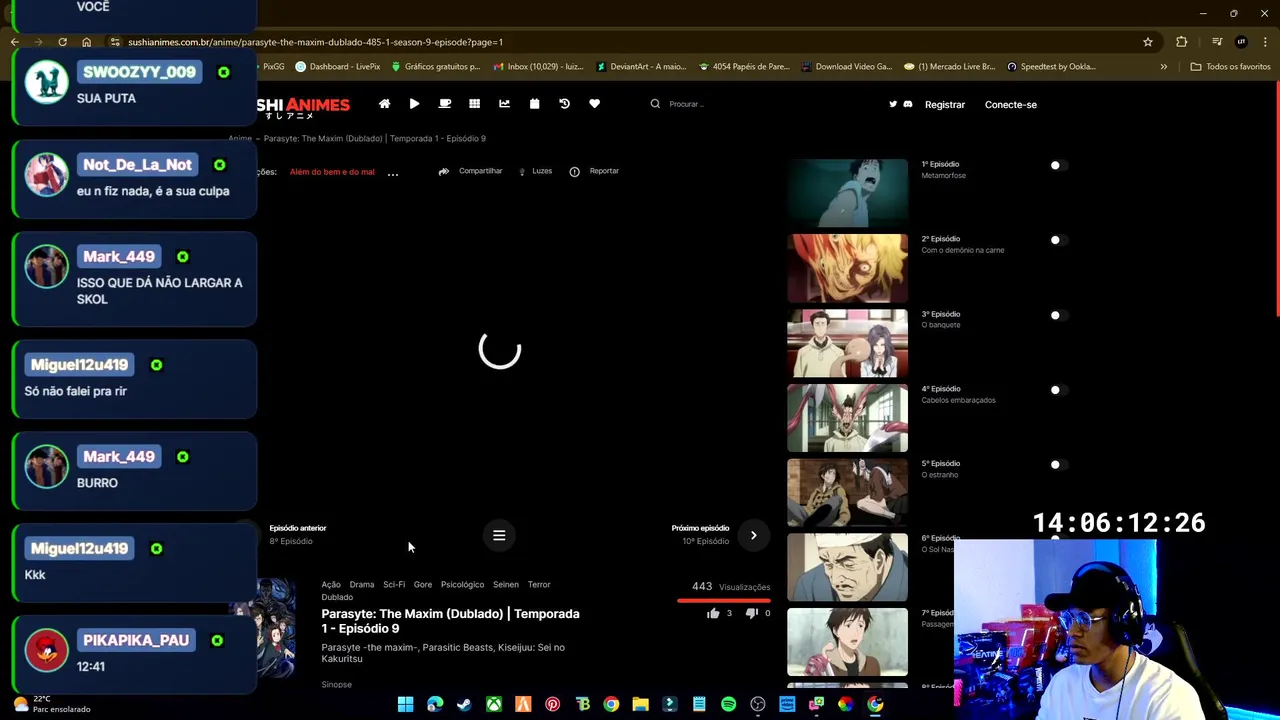Expand the three-dots options menu
The height and width of the screenshot is (720, 1280).
[x=393, y=173]
